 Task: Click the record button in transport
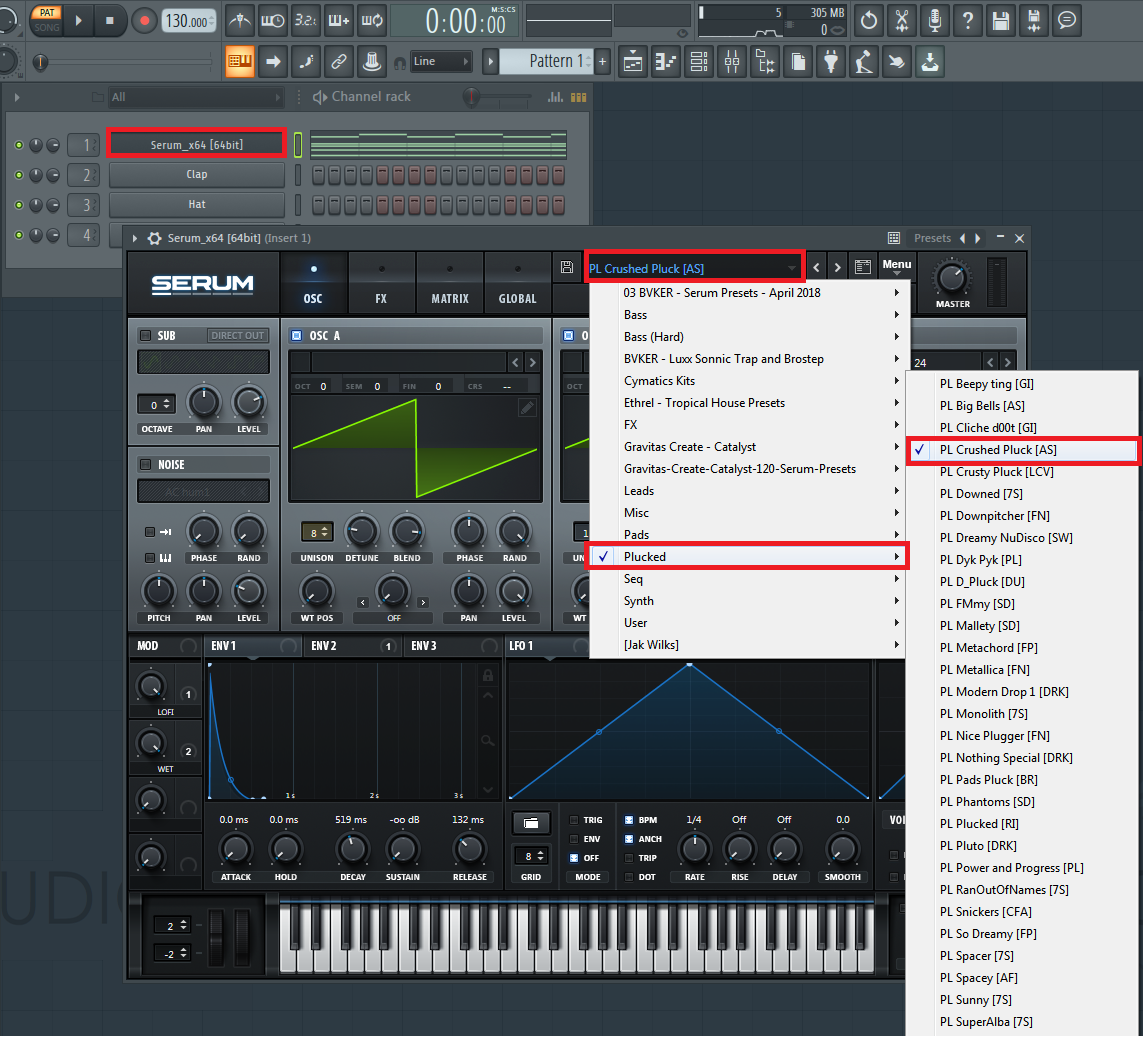[x=144, y=20]
